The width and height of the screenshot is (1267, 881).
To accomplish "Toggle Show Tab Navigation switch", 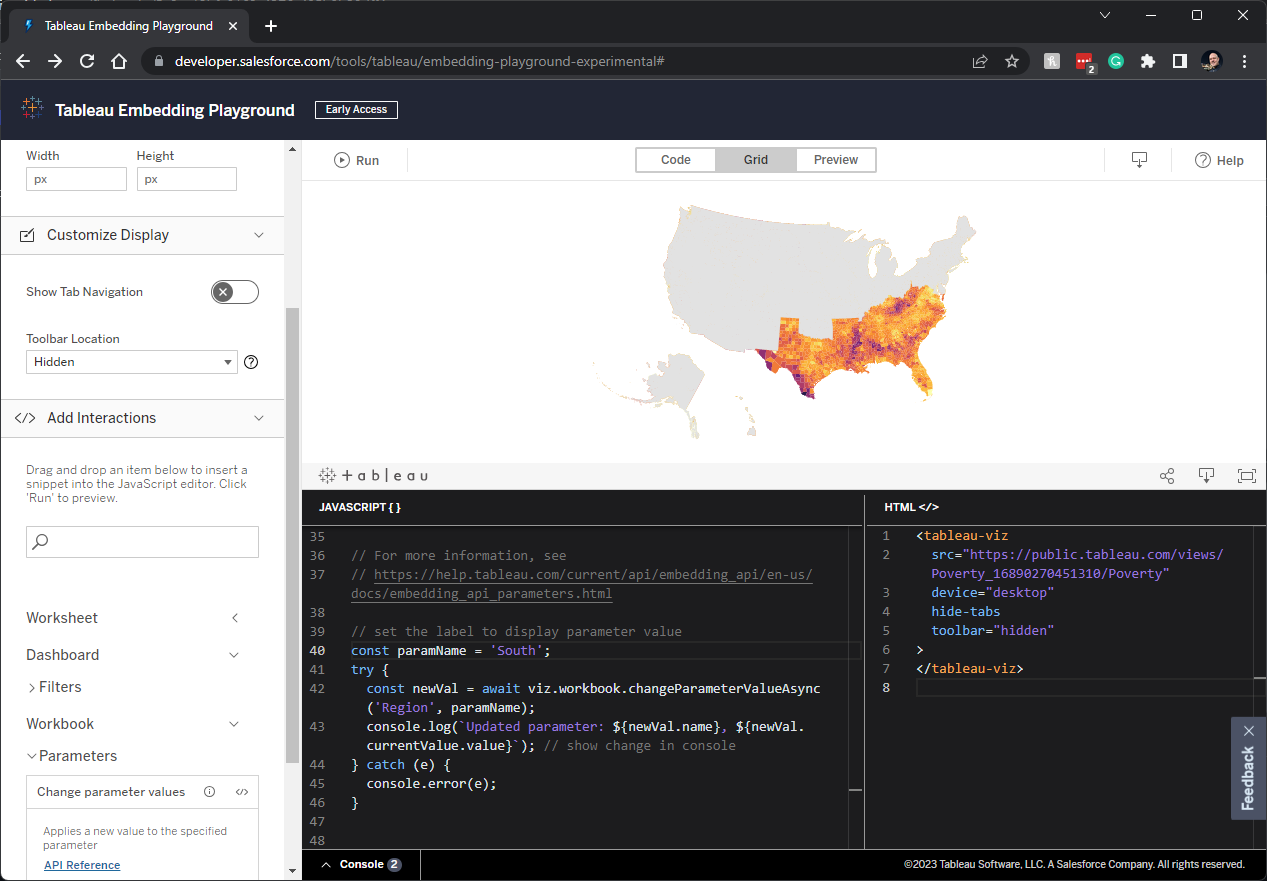I will pyautogui.click(x=235, y=292).
